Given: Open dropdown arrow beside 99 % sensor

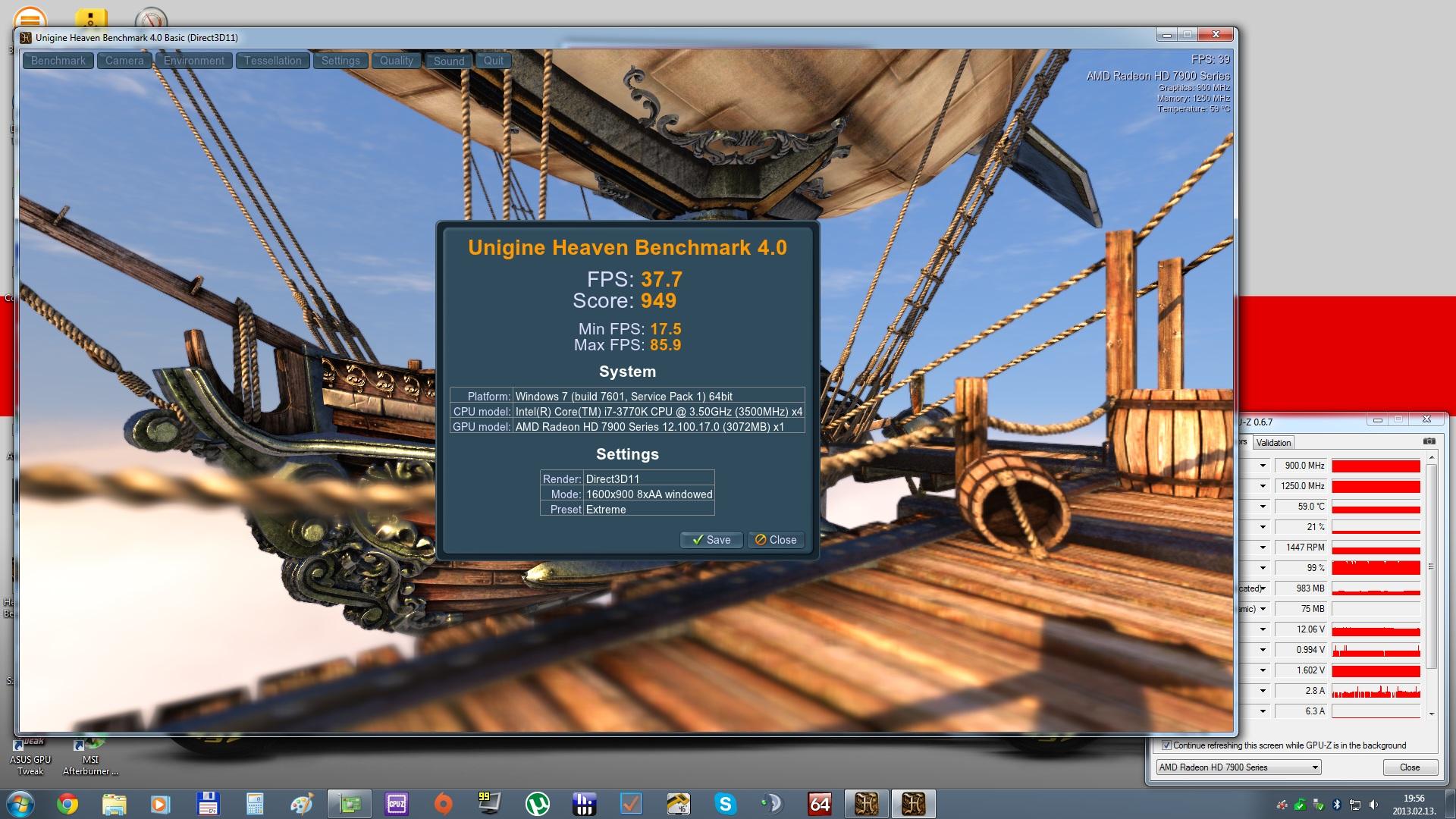Looking at the screenshot, I should (1263, 568).
